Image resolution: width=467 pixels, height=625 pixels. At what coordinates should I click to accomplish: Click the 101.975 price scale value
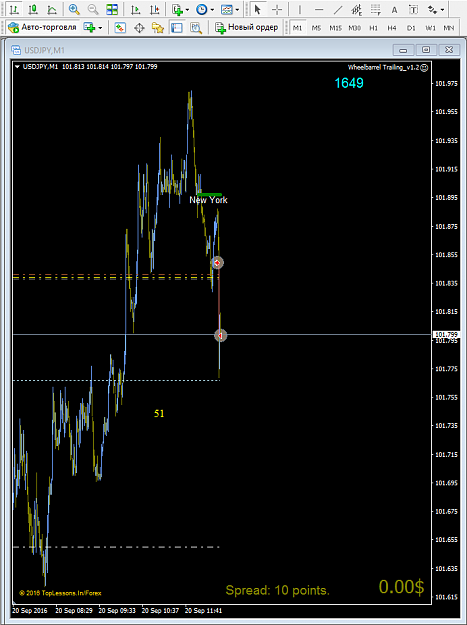click(446, 83)
